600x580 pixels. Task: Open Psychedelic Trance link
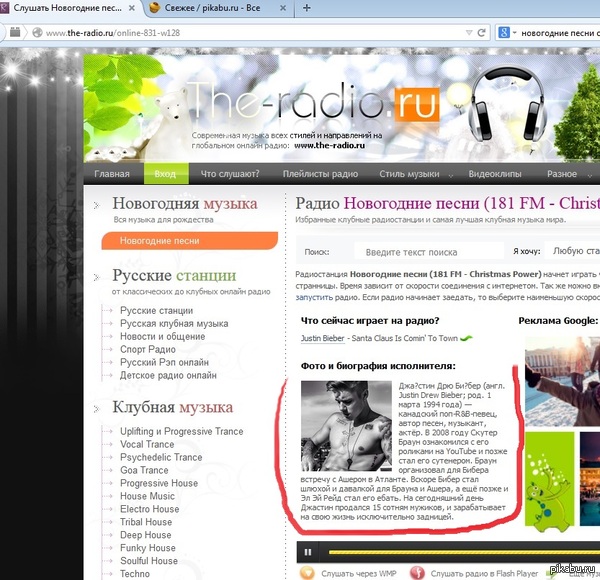coord(161,458)
